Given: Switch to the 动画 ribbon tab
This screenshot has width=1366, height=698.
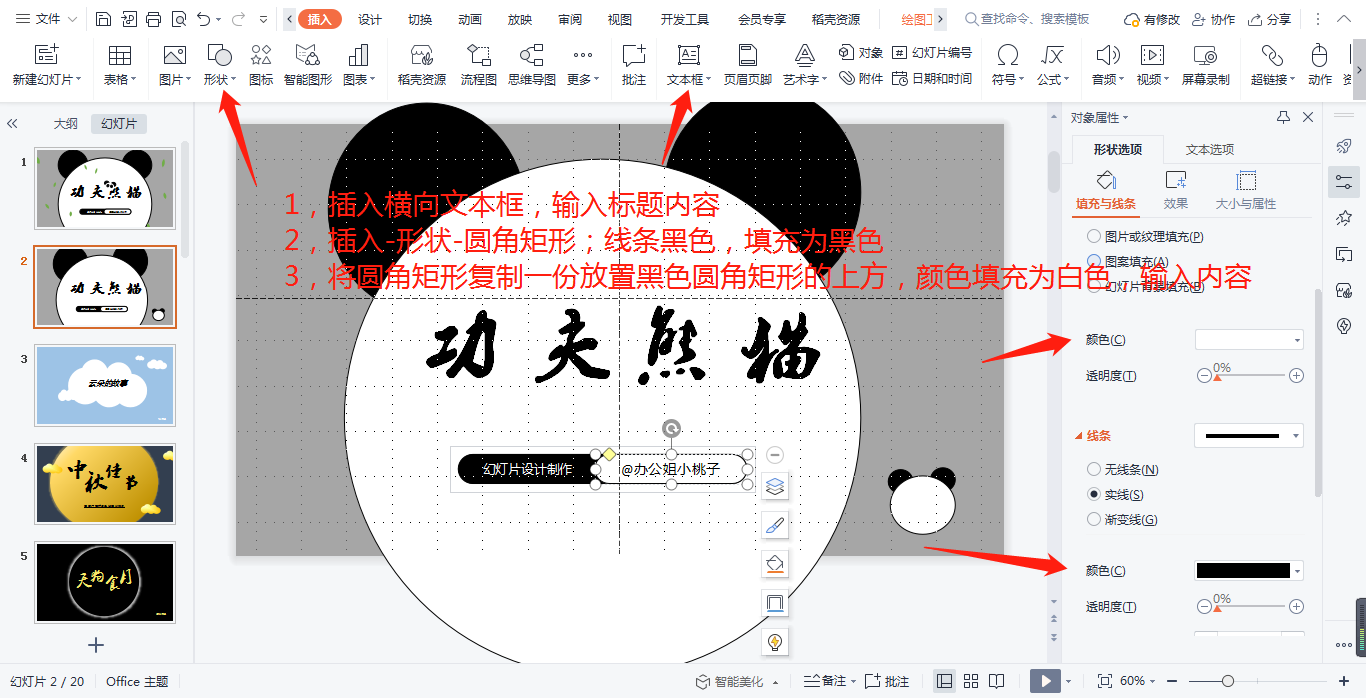Looking at the screenshot, I should coord(470,19).
